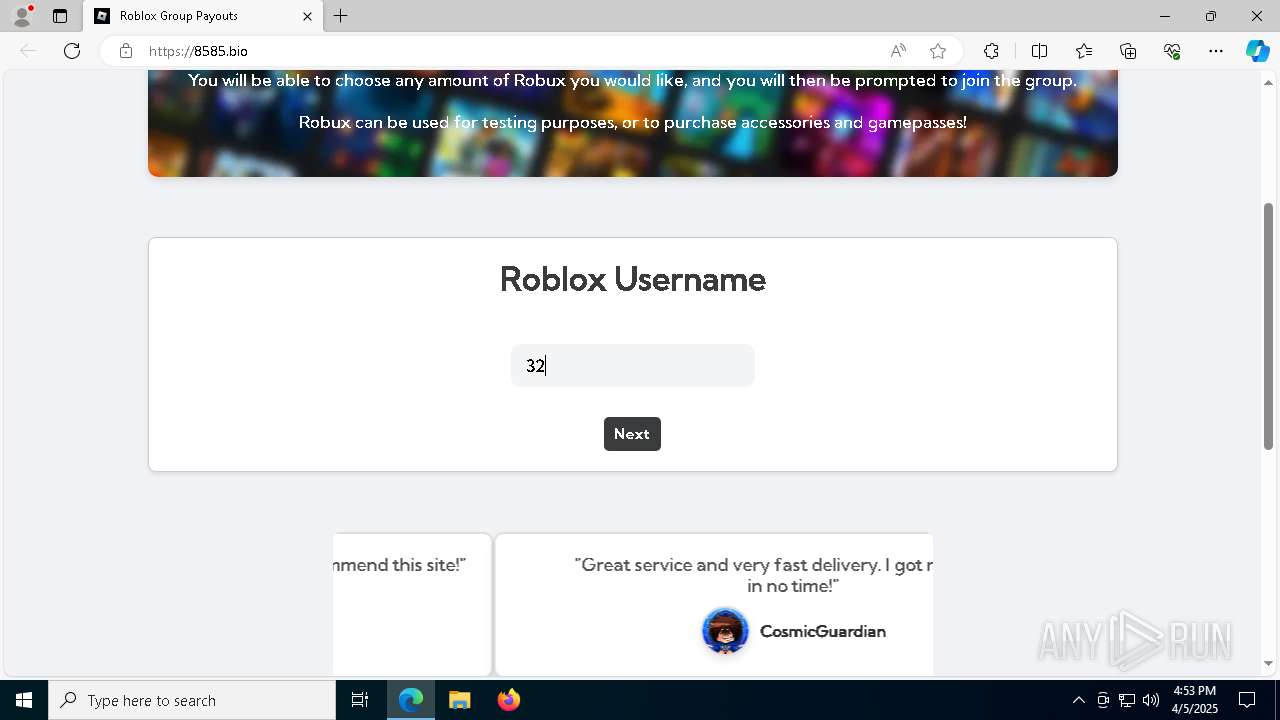Click the system tray security icon
The height and width of the screenshot is (720, 1280).
click(x=1103, y=700)
